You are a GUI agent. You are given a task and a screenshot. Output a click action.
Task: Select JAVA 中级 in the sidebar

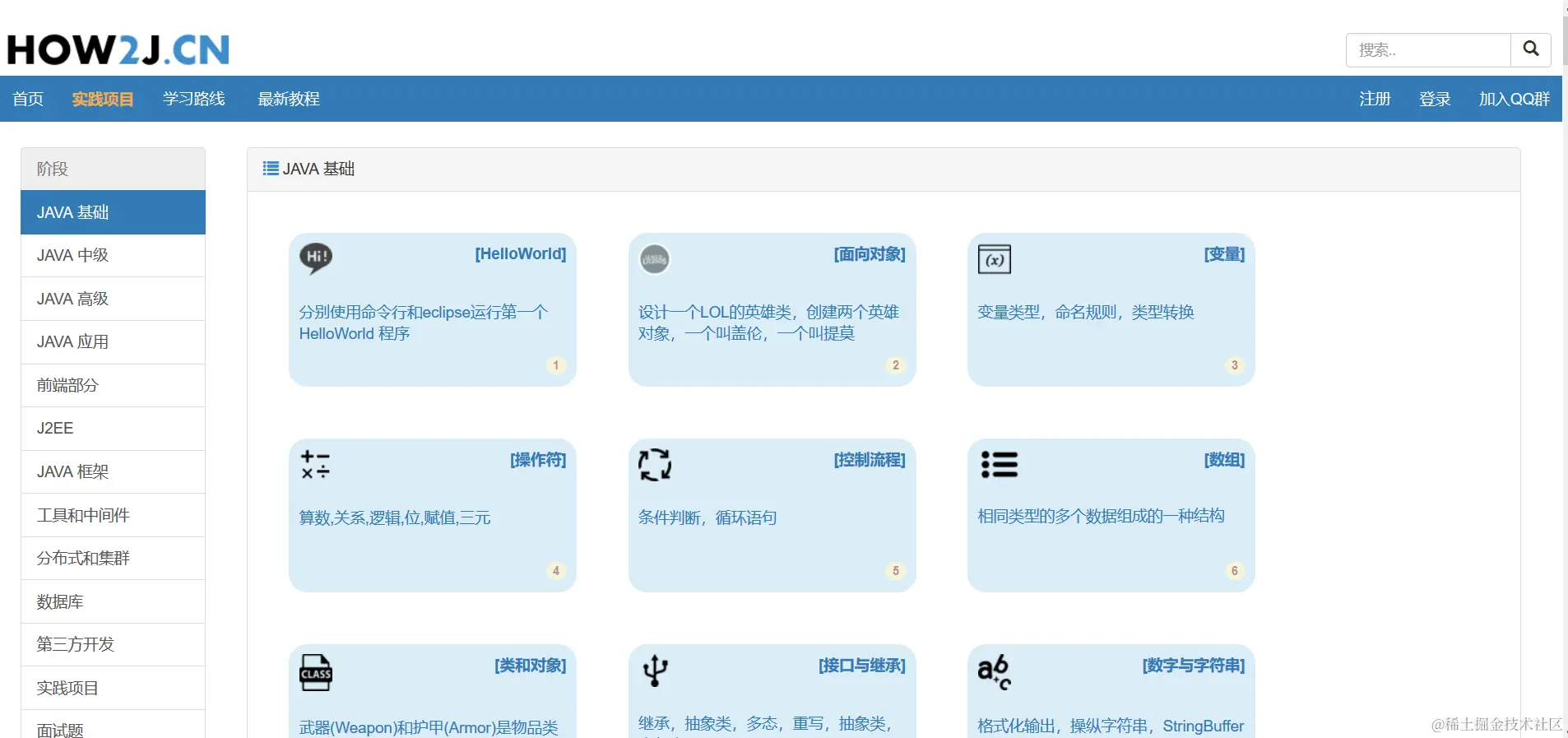[x=113, y=255]
